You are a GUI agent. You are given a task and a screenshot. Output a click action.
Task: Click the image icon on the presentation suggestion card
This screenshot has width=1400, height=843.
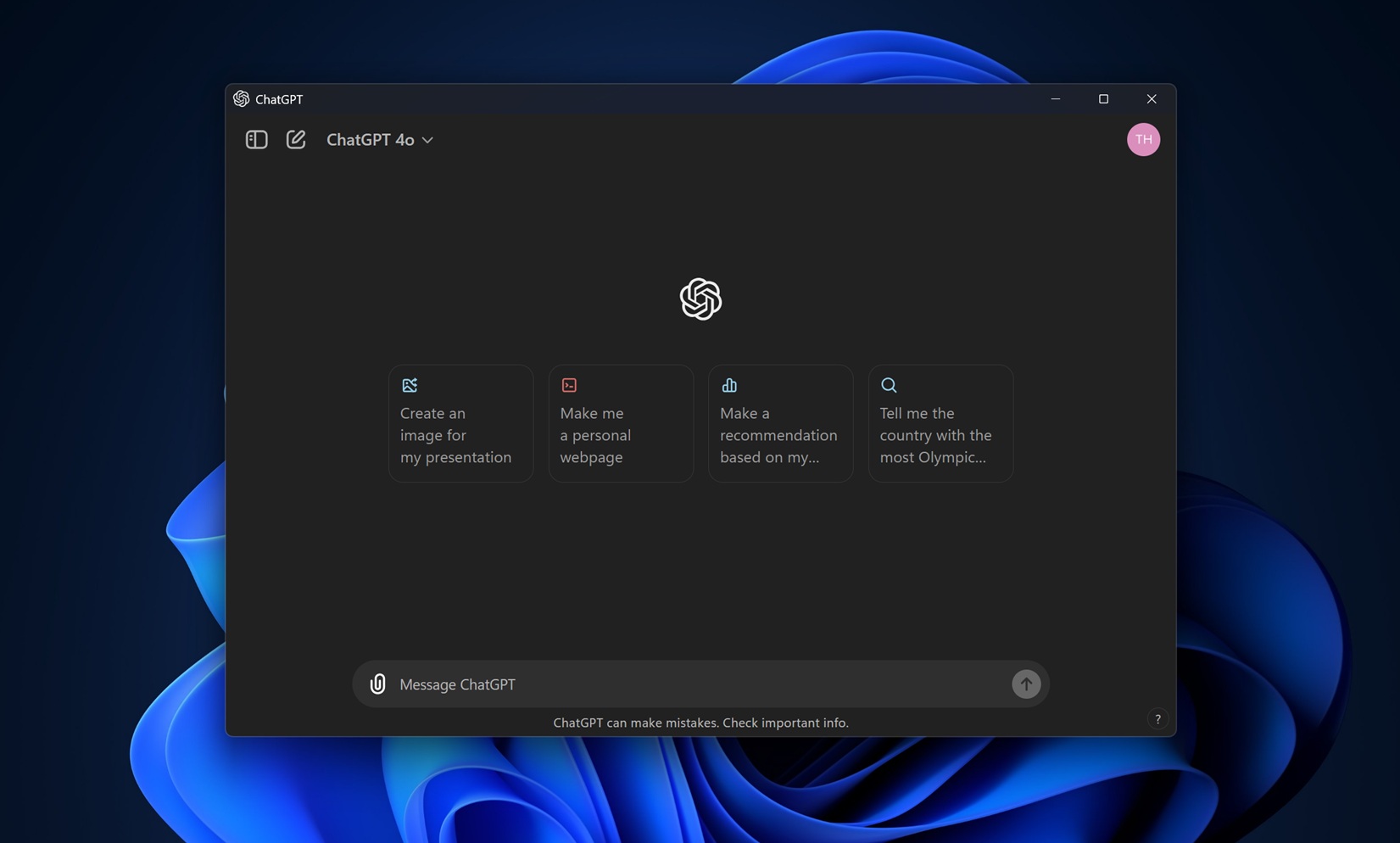410,385
